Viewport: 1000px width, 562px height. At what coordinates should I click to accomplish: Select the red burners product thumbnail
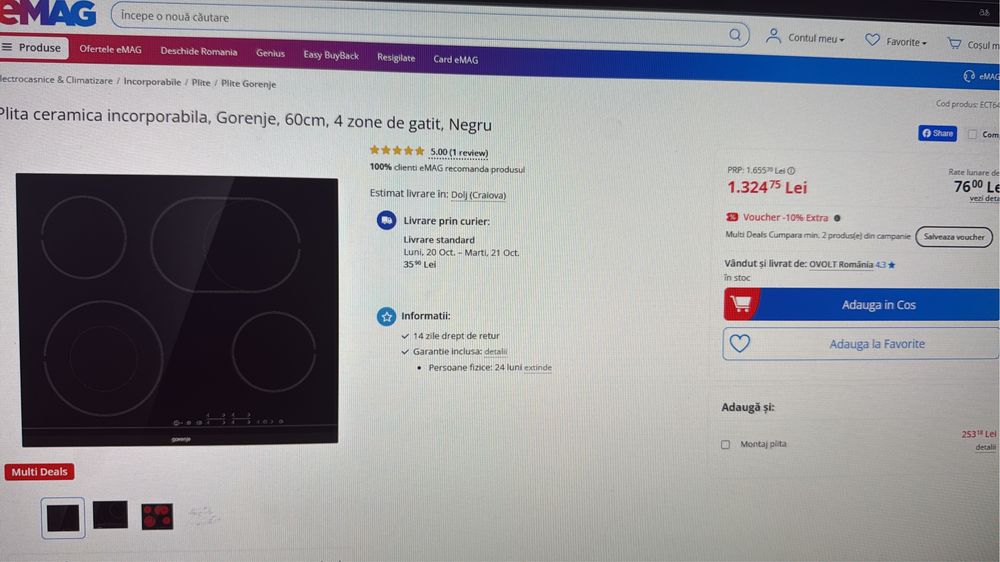click(x=157, y=516)
